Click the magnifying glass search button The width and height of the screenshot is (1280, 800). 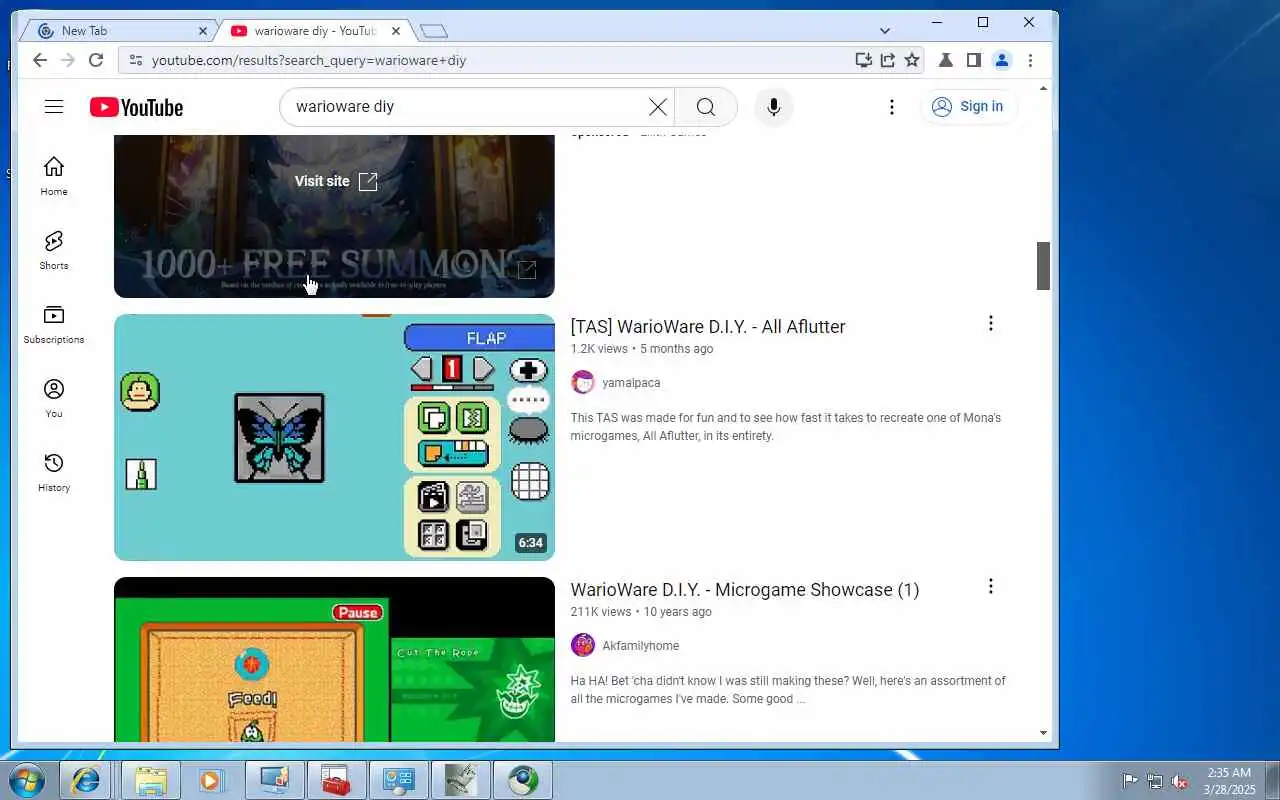(x=706, y=107)
